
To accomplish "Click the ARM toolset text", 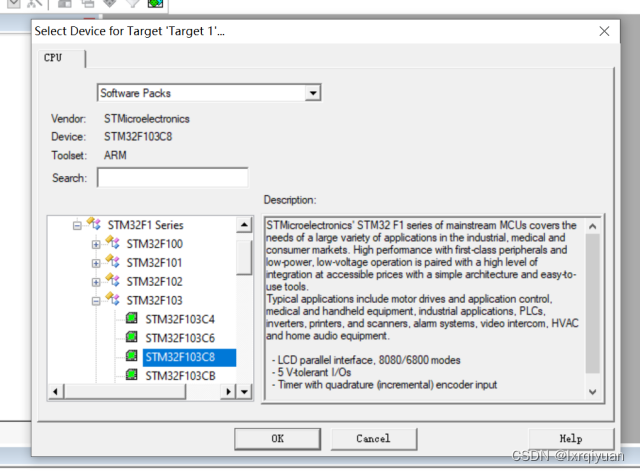I will (x=115, y=155).
